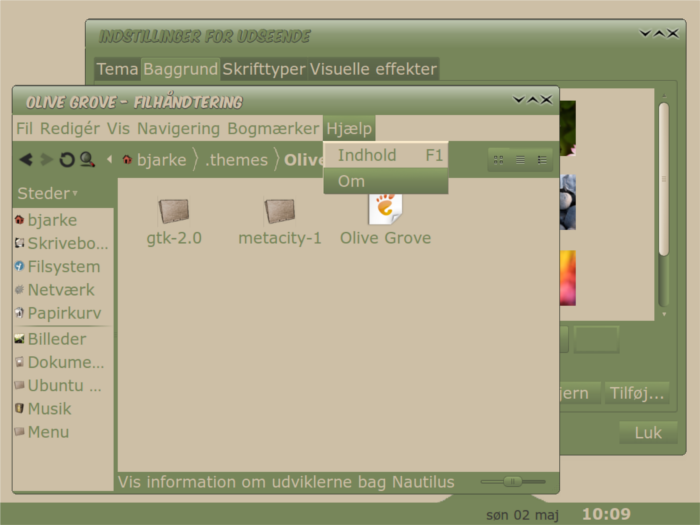Viewport: 700px width, 525px height.
Task: Open Dokumenter bookmark in sidebar
Action: 59,362
